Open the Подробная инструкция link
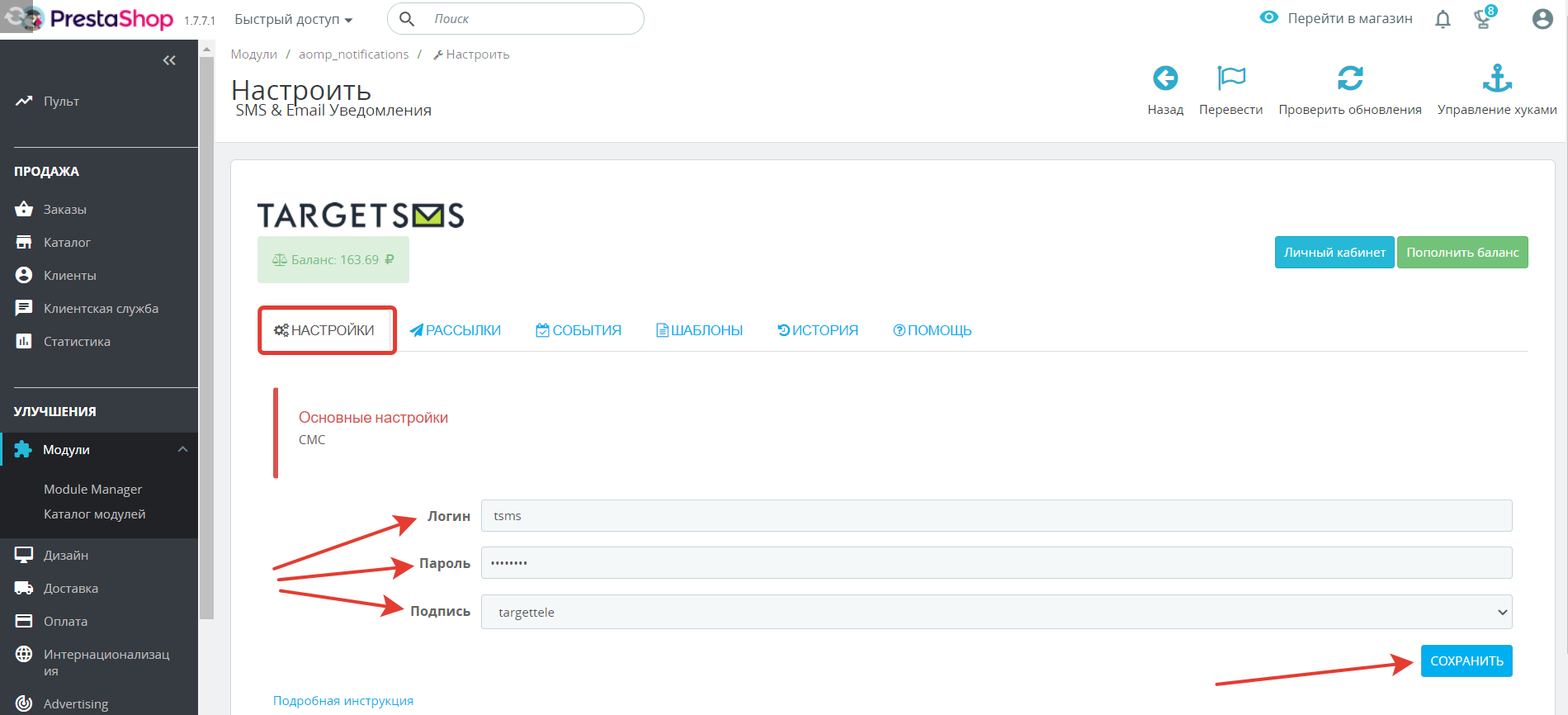 pos(343,700)
